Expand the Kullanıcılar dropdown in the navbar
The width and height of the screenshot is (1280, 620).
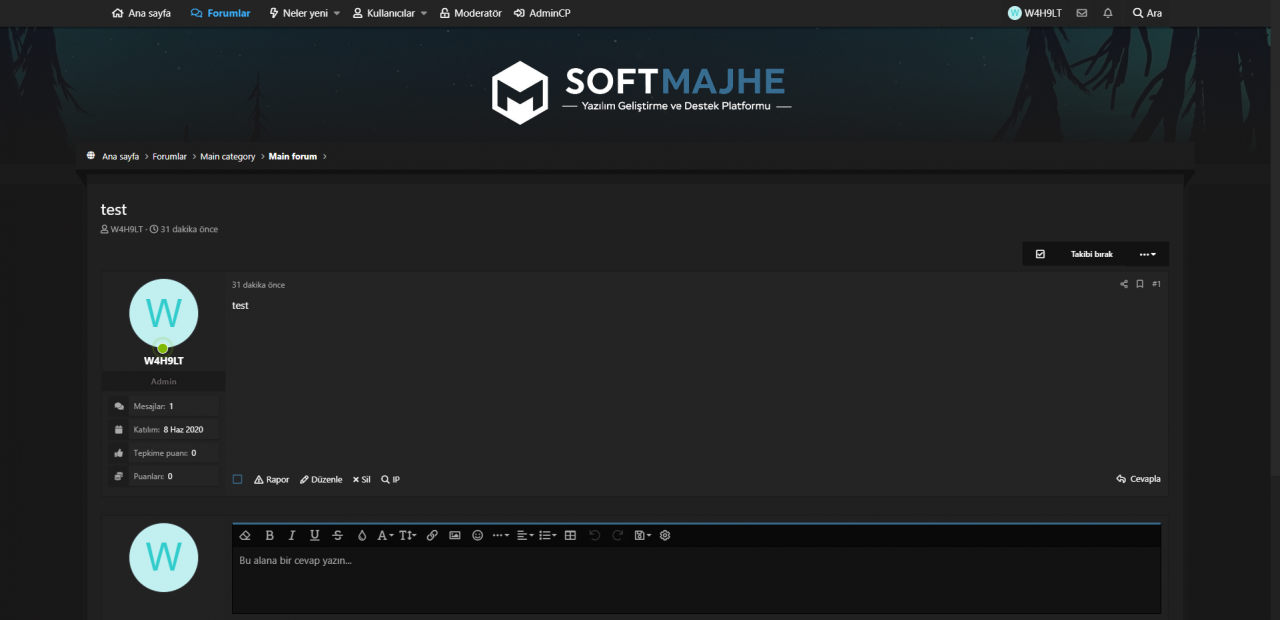click(390, 13)
